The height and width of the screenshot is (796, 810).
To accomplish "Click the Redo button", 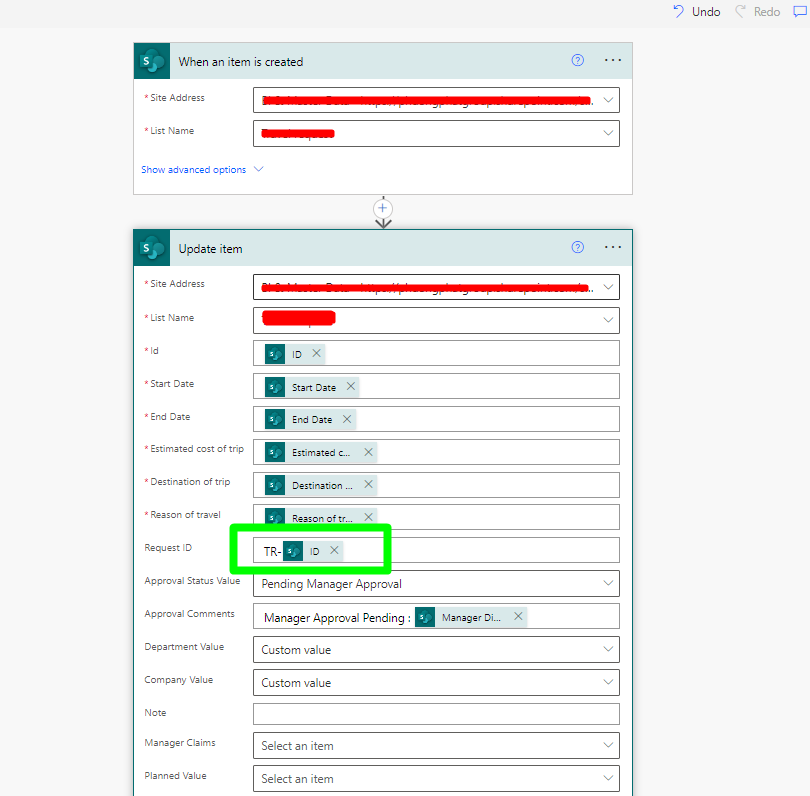I will tap(757, 11).
